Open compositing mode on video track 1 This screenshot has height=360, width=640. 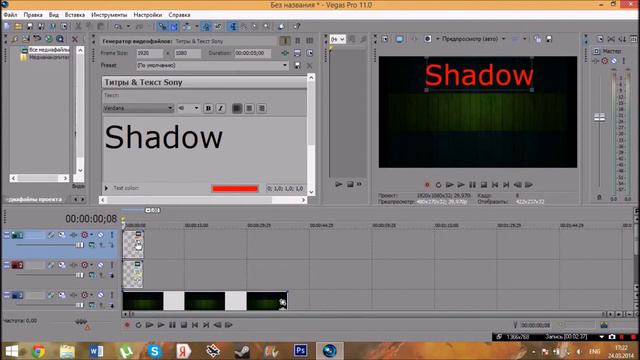click(x=92, y=245)
